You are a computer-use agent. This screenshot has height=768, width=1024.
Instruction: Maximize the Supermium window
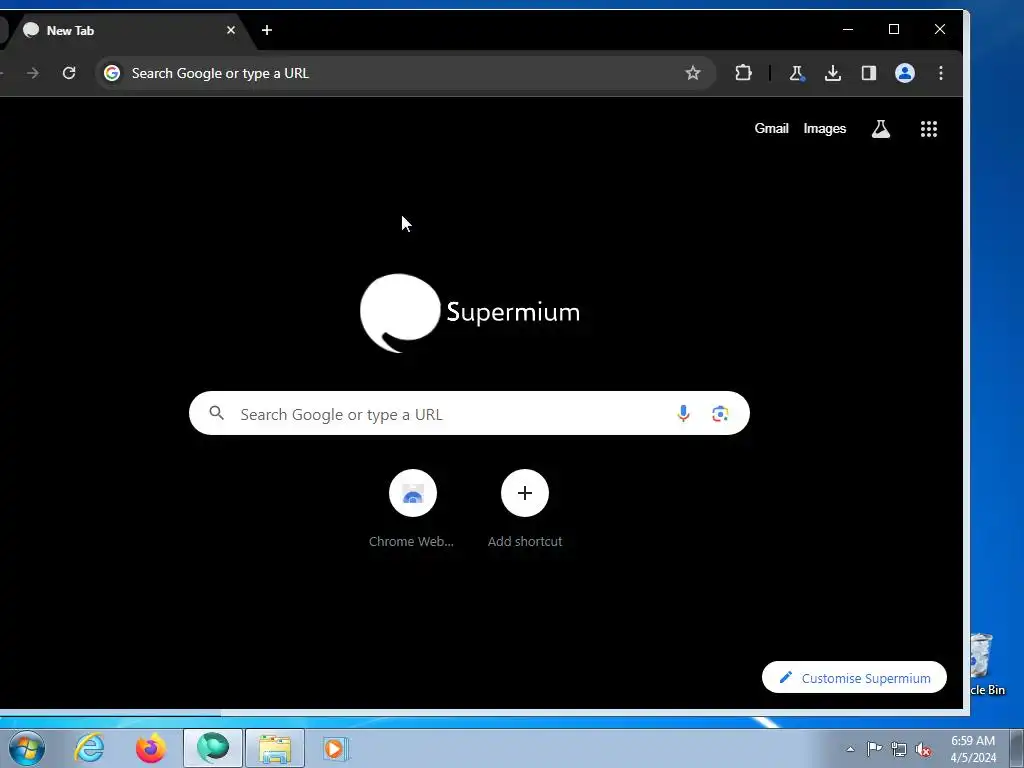(894, 29)
